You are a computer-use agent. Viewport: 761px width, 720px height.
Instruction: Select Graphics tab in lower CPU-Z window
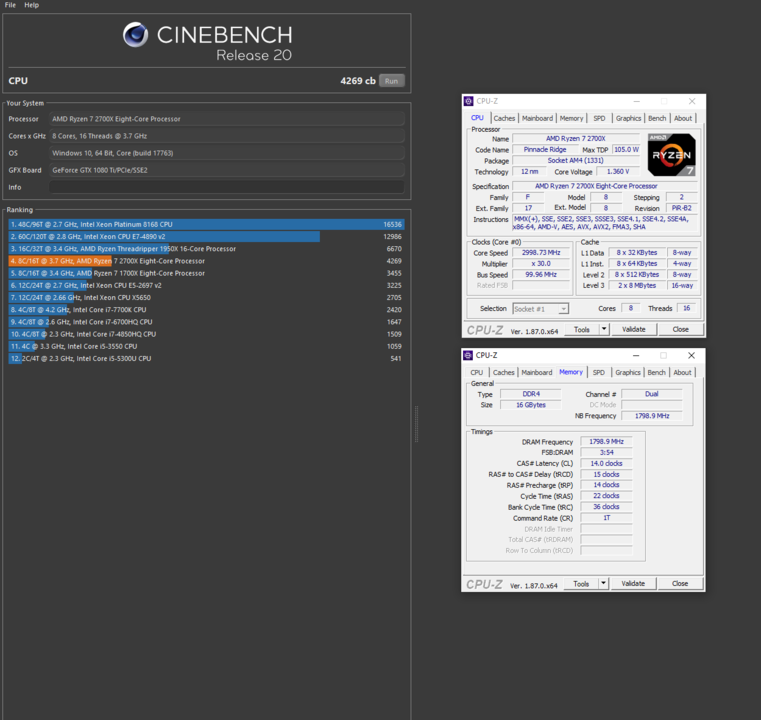628,373
